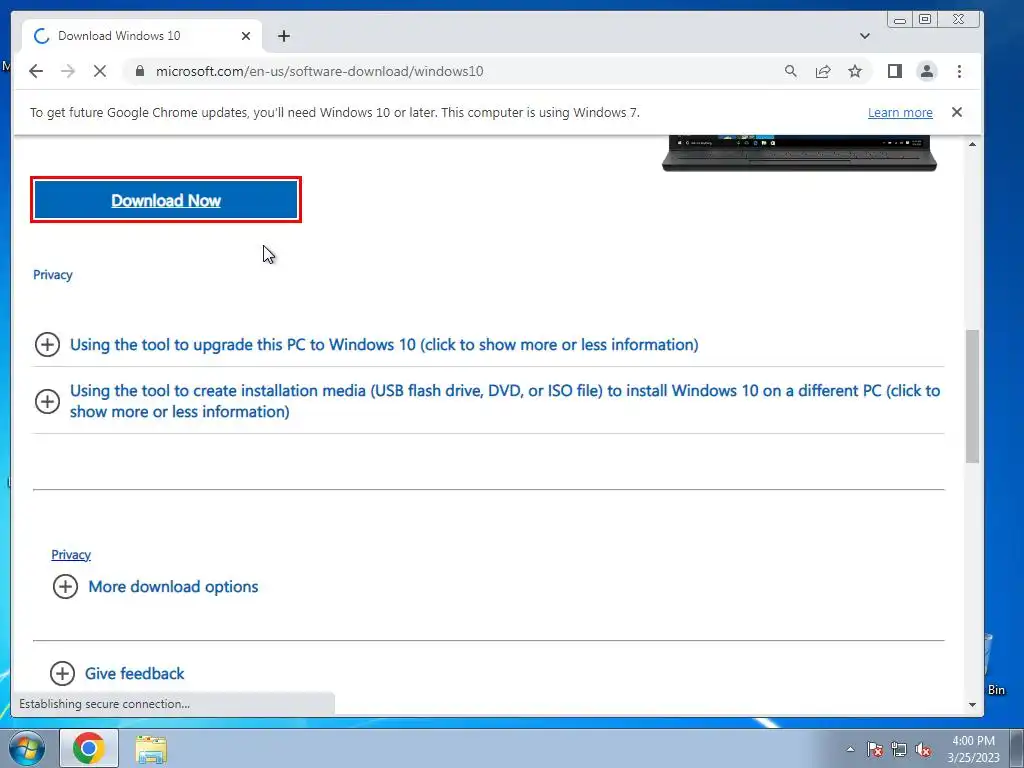The height and width of the screenshot is (768, 1024).
Task: Click the Show desktop button in taskbar
Action: [x=1017, y=748]
